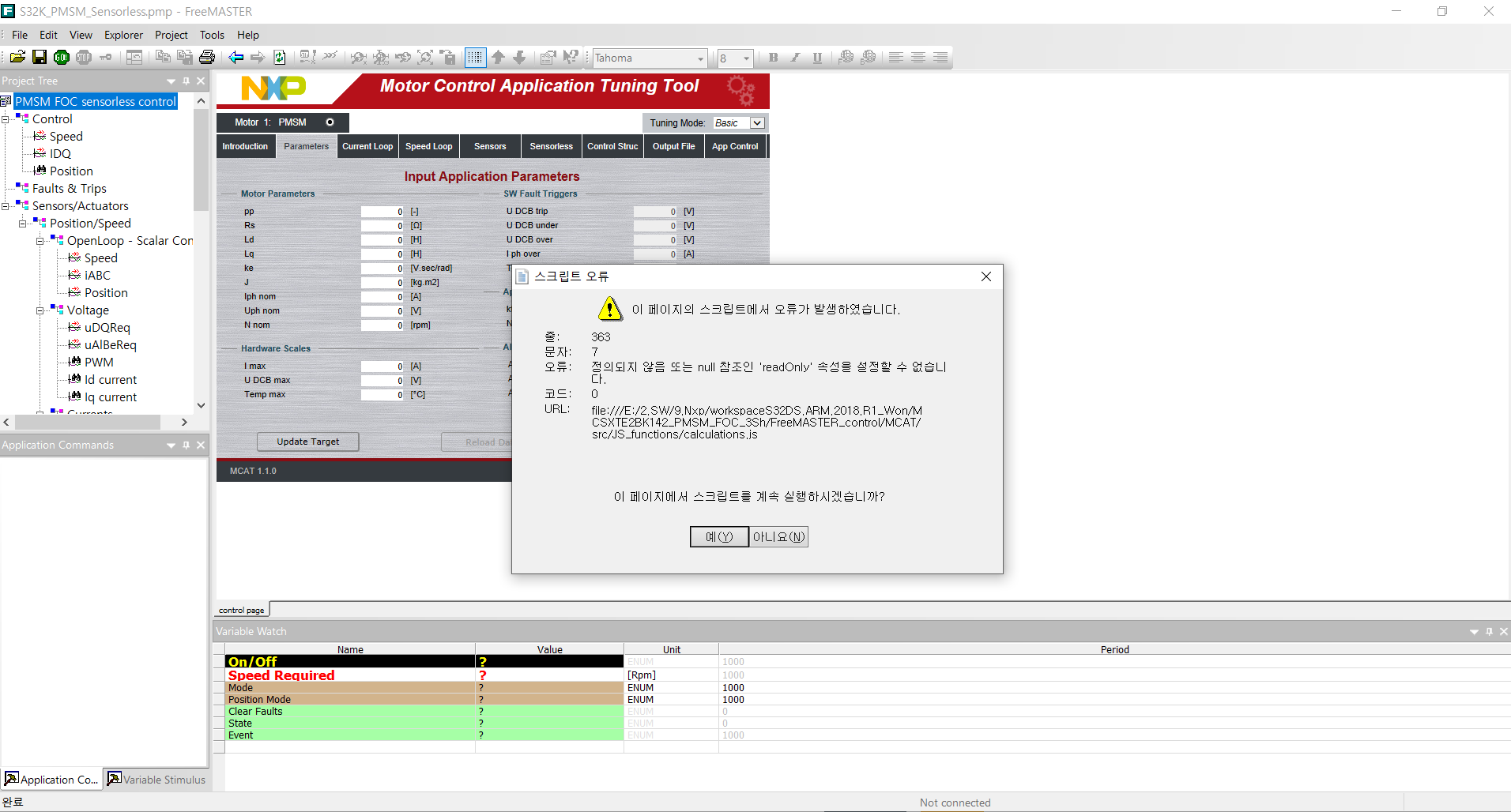This screenshot has width=1511, height=812.
Task: Select the Print icon on the toolbar
Action: (206, 57)
